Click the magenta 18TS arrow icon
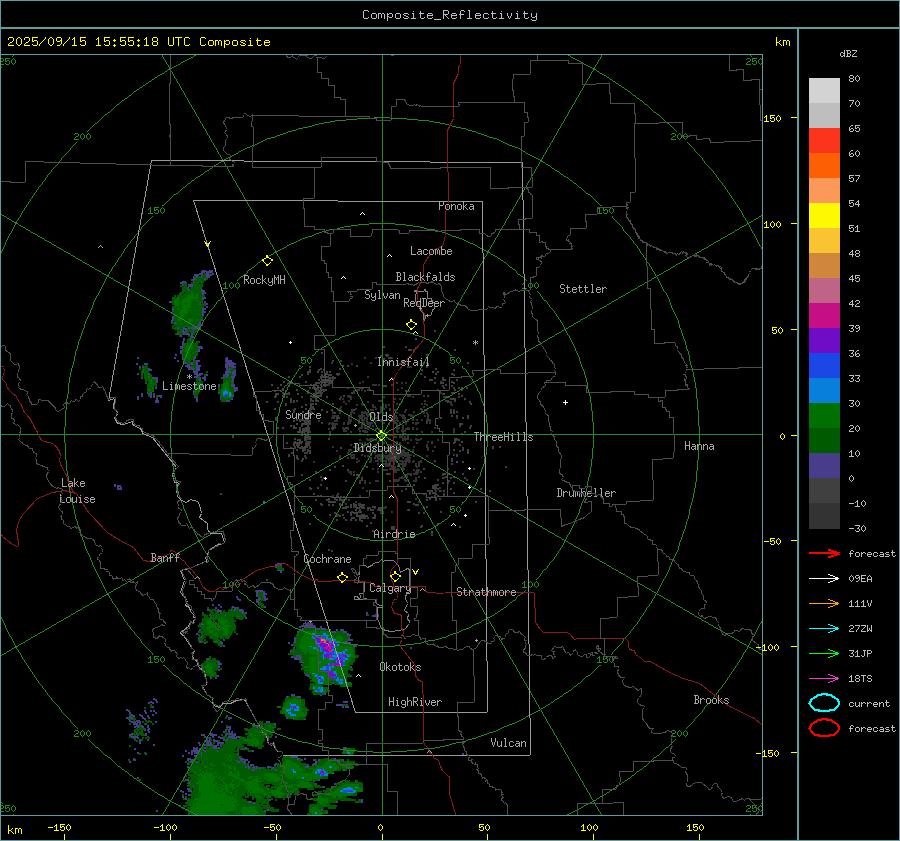Image resolution: width=900 pixels, height=841 pixels. [x=824, y=679]
